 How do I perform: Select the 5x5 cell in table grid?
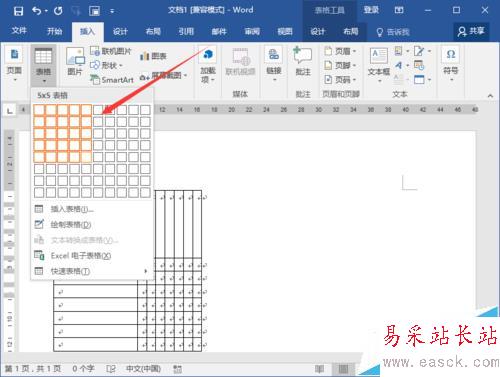pyautogui.click(x=86, y=157)
